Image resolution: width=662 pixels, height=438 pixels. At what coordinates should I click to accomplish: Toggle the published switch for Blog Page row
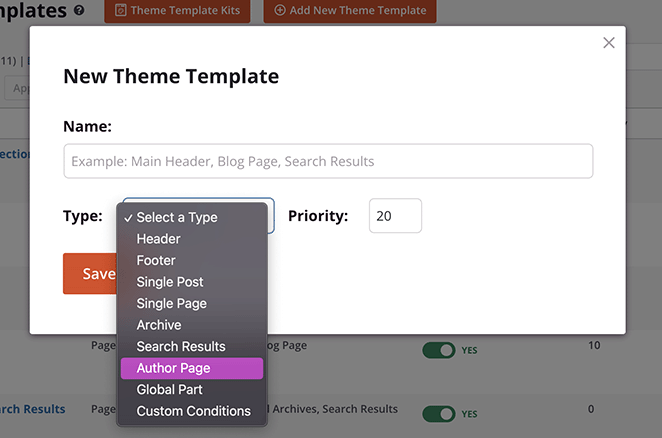pyautogui.click(x=438, y=350)
